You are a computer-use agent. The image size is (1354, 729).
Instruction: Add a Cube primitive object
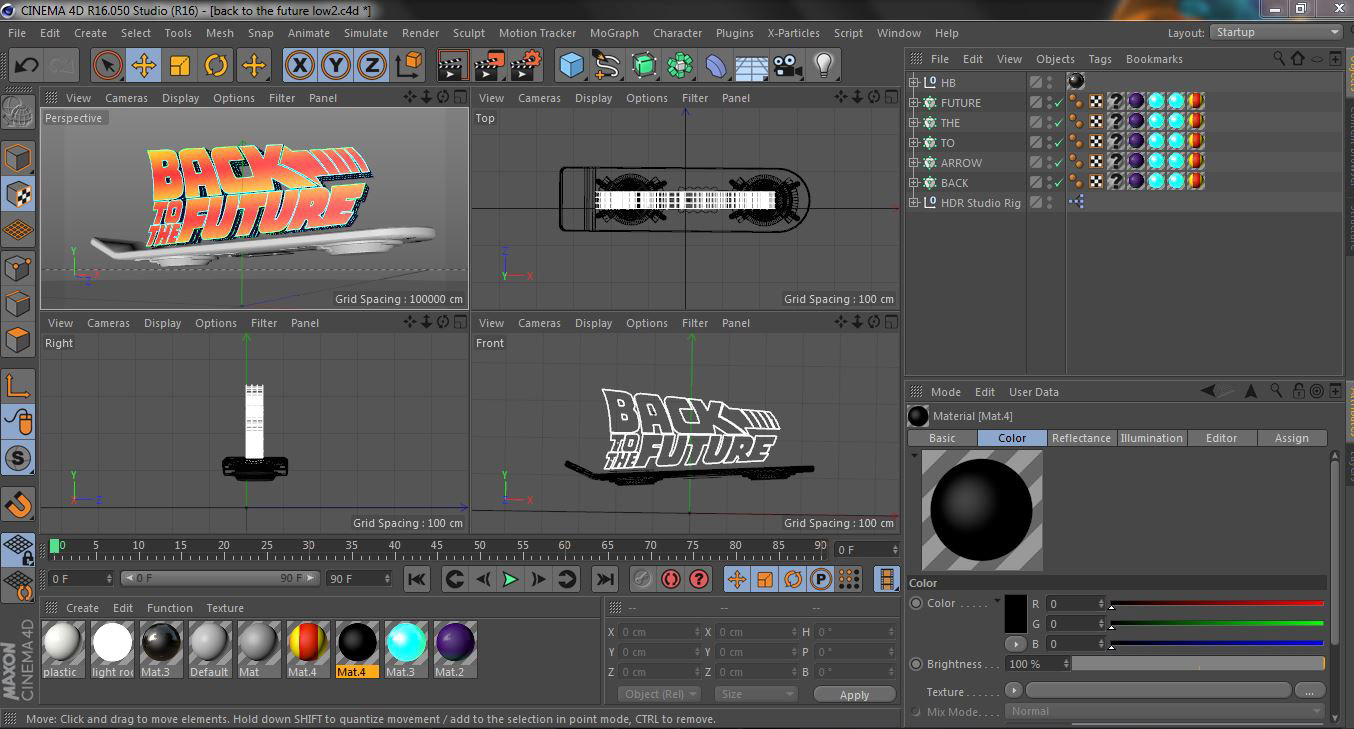pos(571,66)
